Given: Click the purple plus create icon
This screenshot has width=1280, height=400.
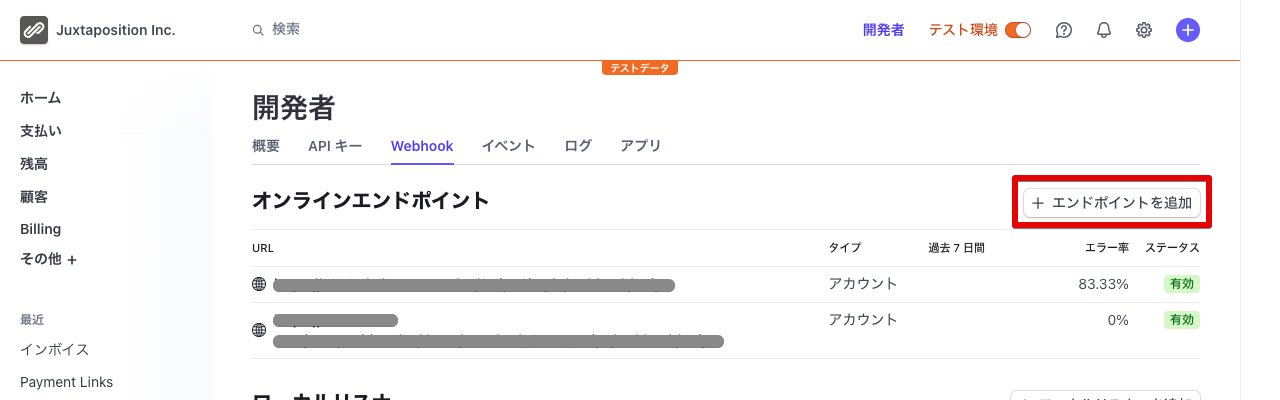Looking at the screenshot, I should coord(1188,30).
